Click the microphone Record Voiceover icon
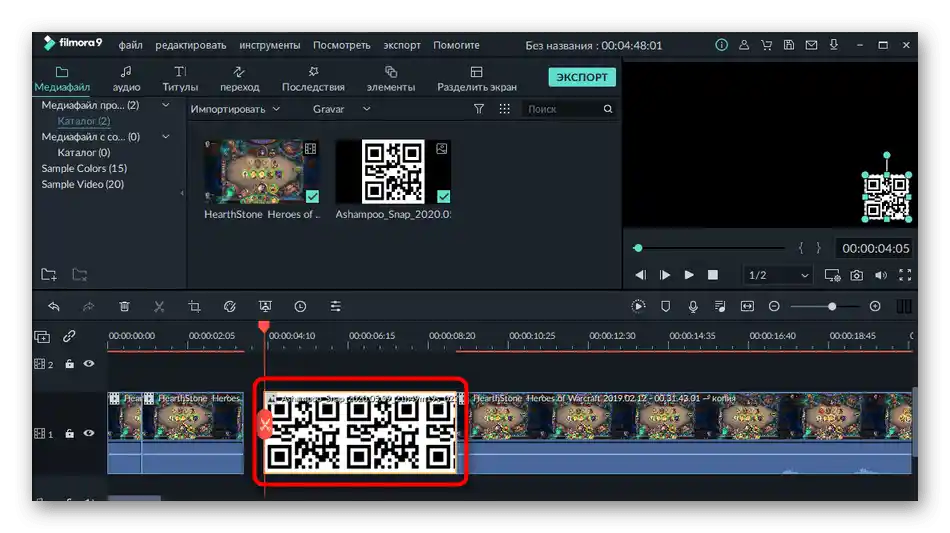This screenshot has width=950, height=533. coord(693,306)
